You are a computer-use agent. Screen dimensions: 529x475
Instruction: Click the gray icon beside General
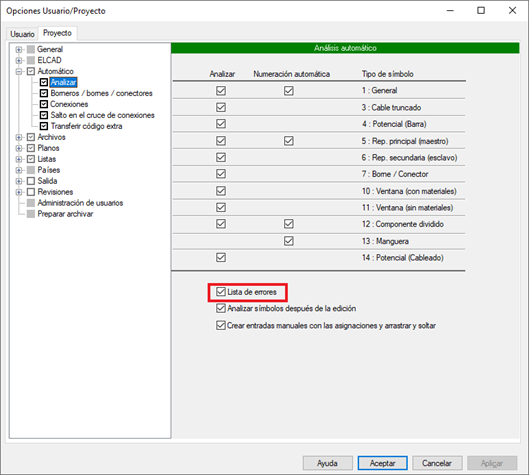(x=31, y=50)
